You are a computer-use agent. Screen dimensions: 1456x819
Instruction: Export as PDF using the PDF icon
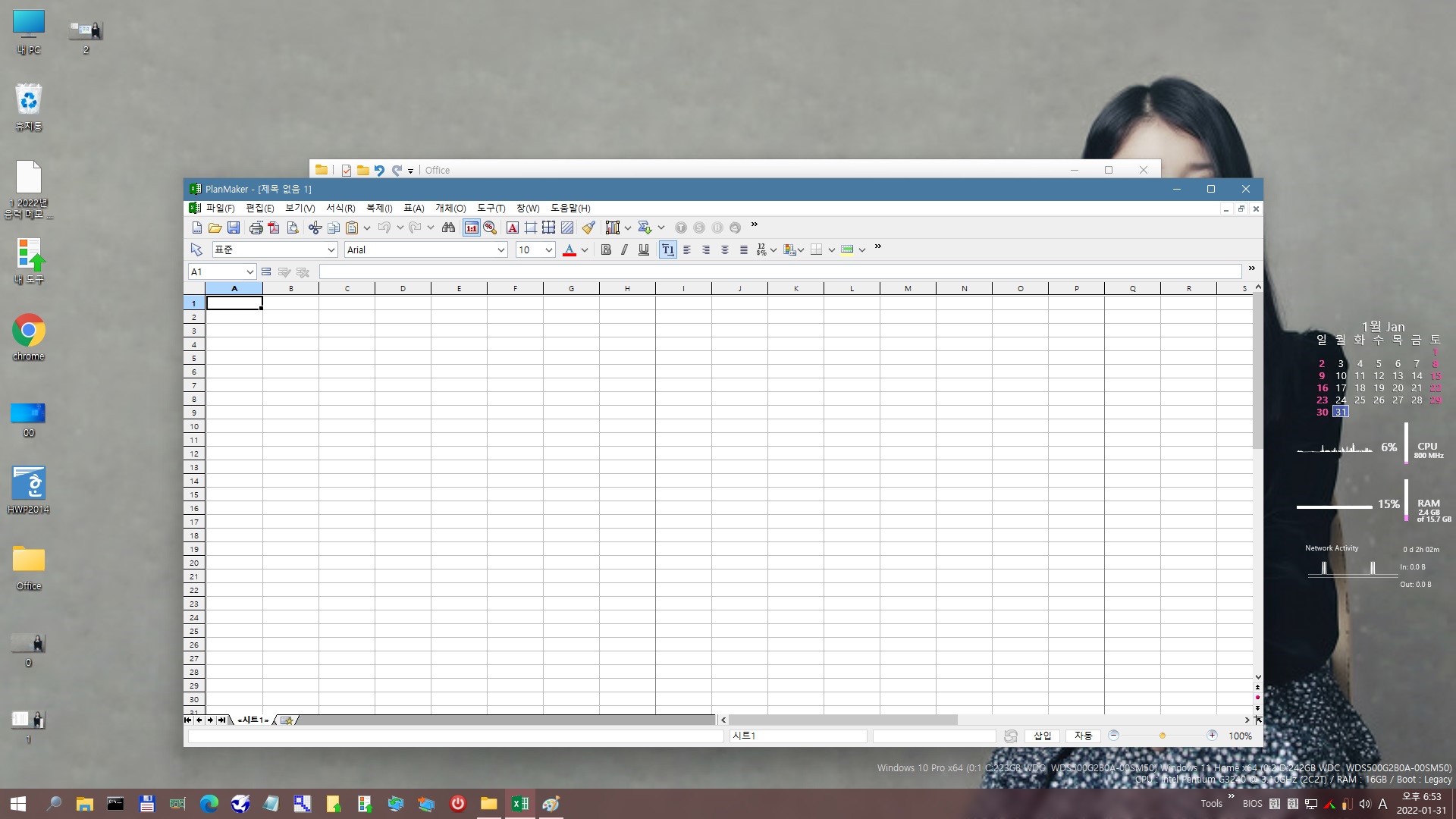274,227
